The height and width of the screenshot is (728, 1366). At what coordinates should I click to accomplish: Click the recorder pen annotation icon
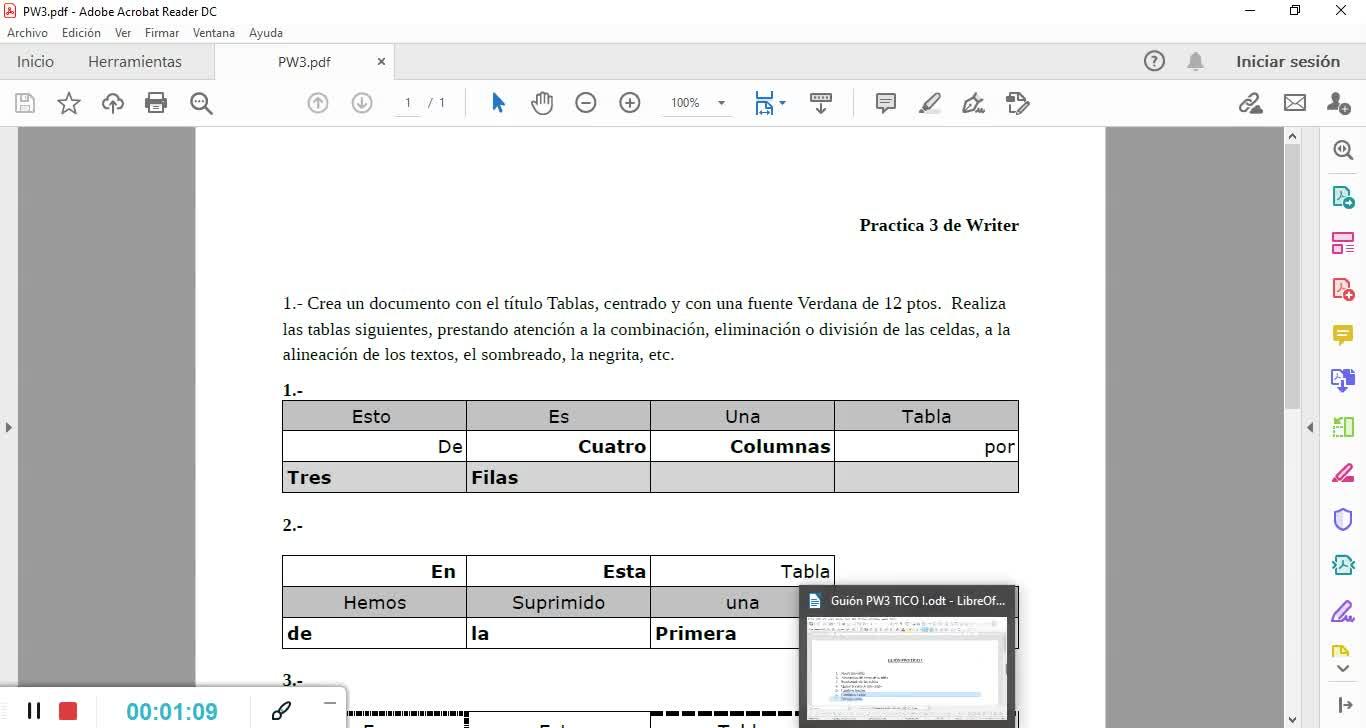281,711
